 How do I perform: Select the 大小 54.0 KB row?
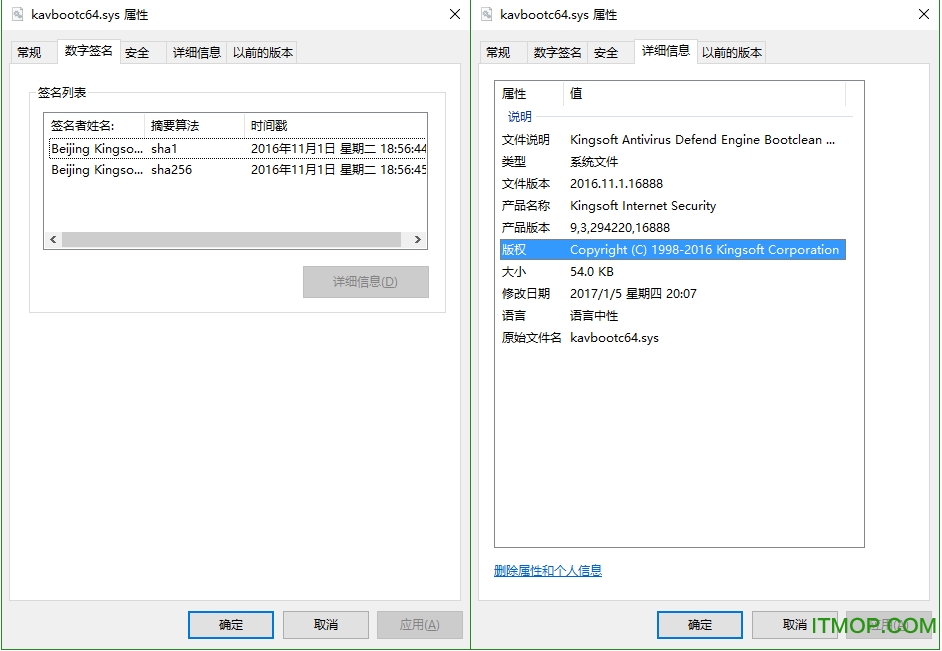(x=673, y=272)
